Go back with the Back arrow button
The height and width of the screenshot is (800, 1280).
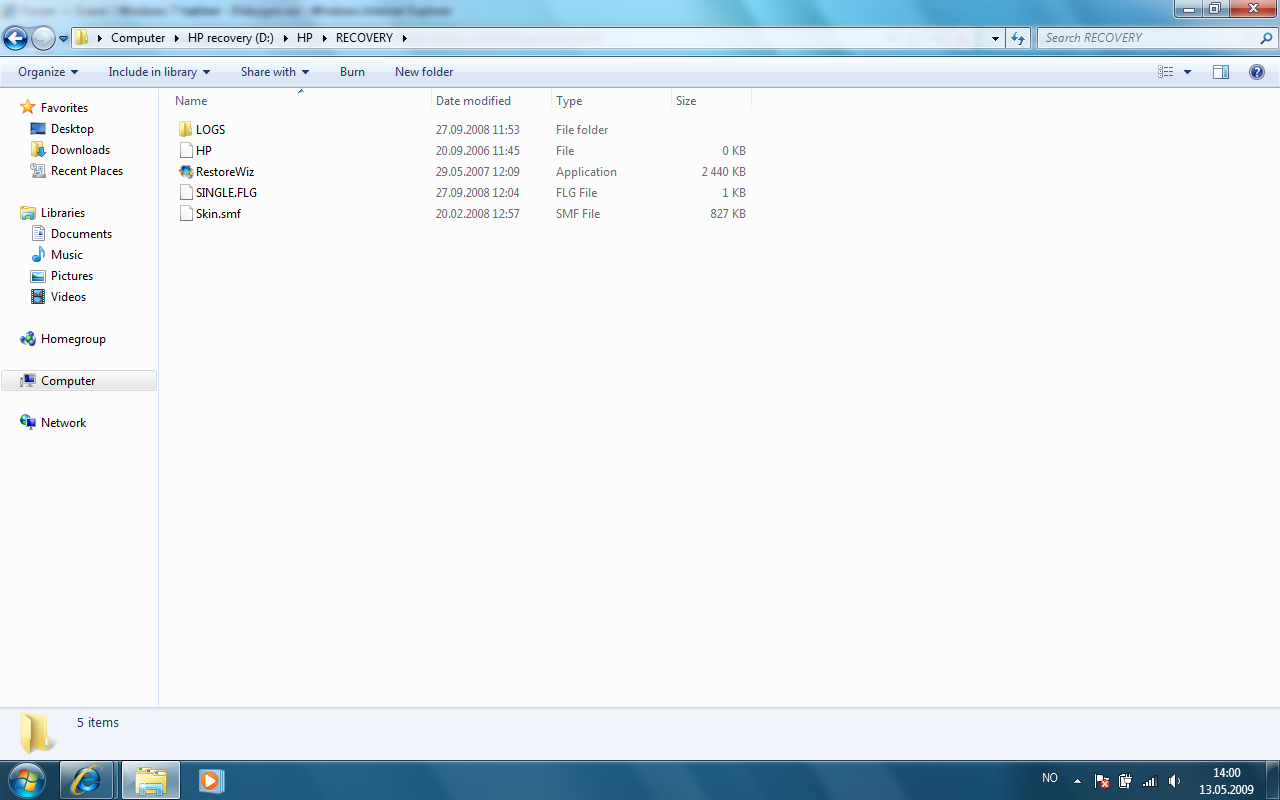click(x=16, y=39)
